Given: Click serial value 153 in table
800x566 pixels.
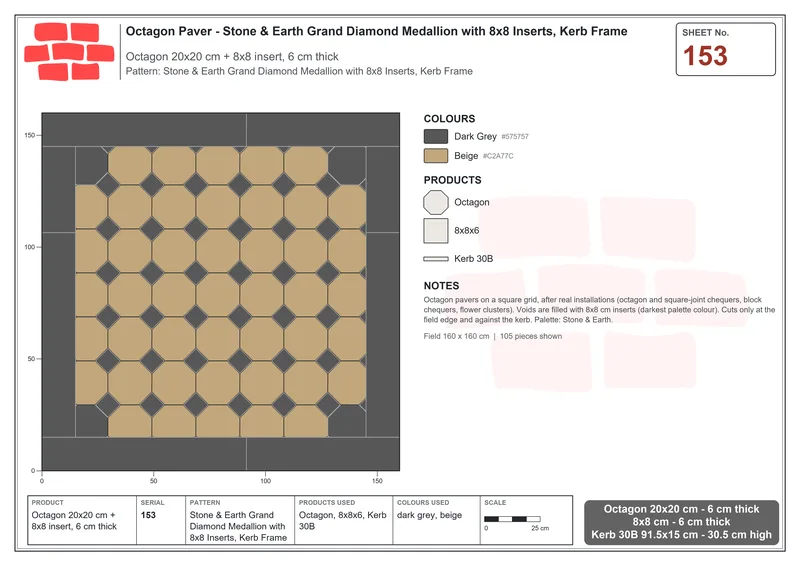Looking at the screenshot, I should (x=148, y=515).
